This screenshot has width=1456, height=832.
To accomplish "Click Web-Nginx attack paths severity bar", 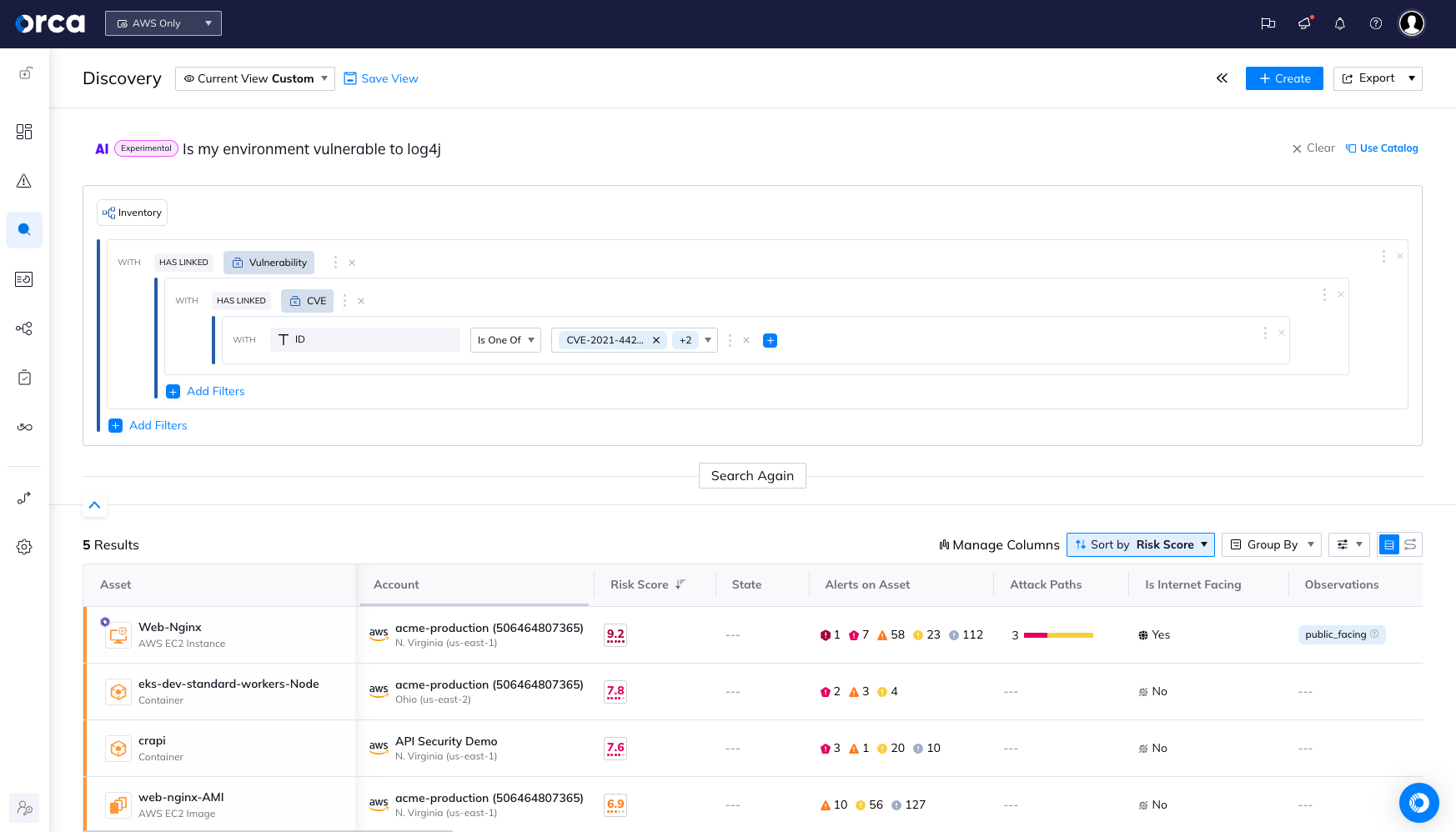I will coord(1058,635).
